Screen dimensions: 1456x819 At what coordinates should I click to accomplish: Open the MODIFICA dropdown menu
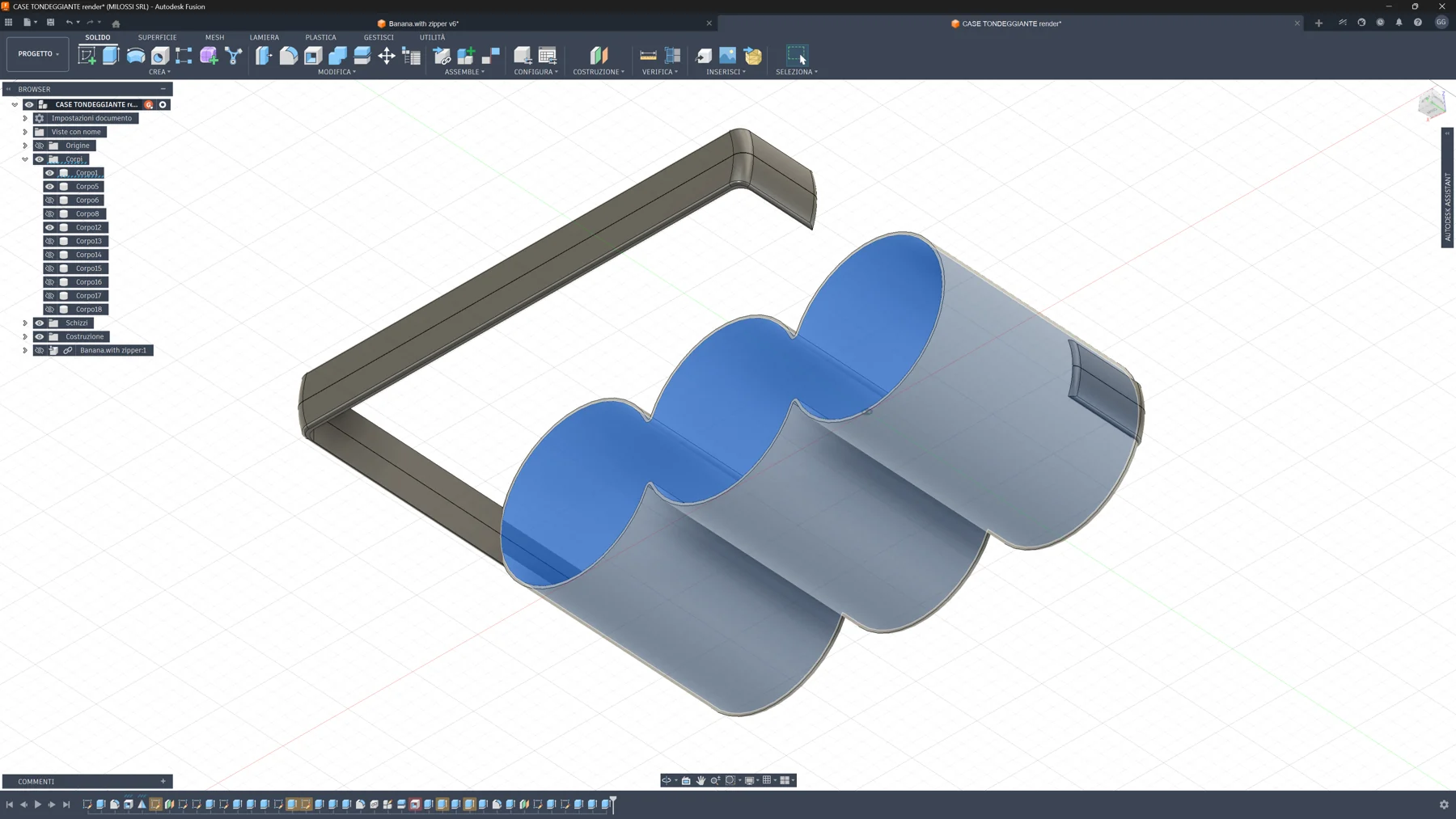pyautogui.click(x=336, y=72)
